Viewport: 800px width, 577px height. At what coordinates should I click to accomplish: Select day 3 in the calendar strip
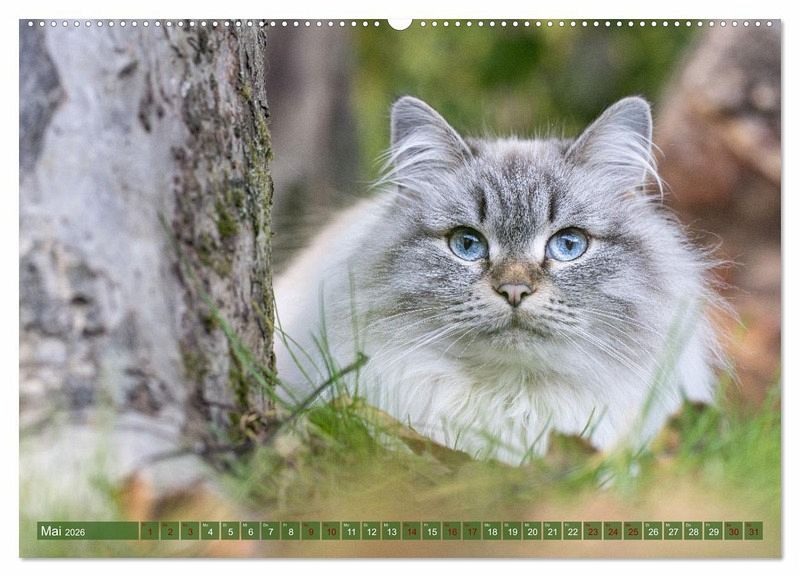190,531
